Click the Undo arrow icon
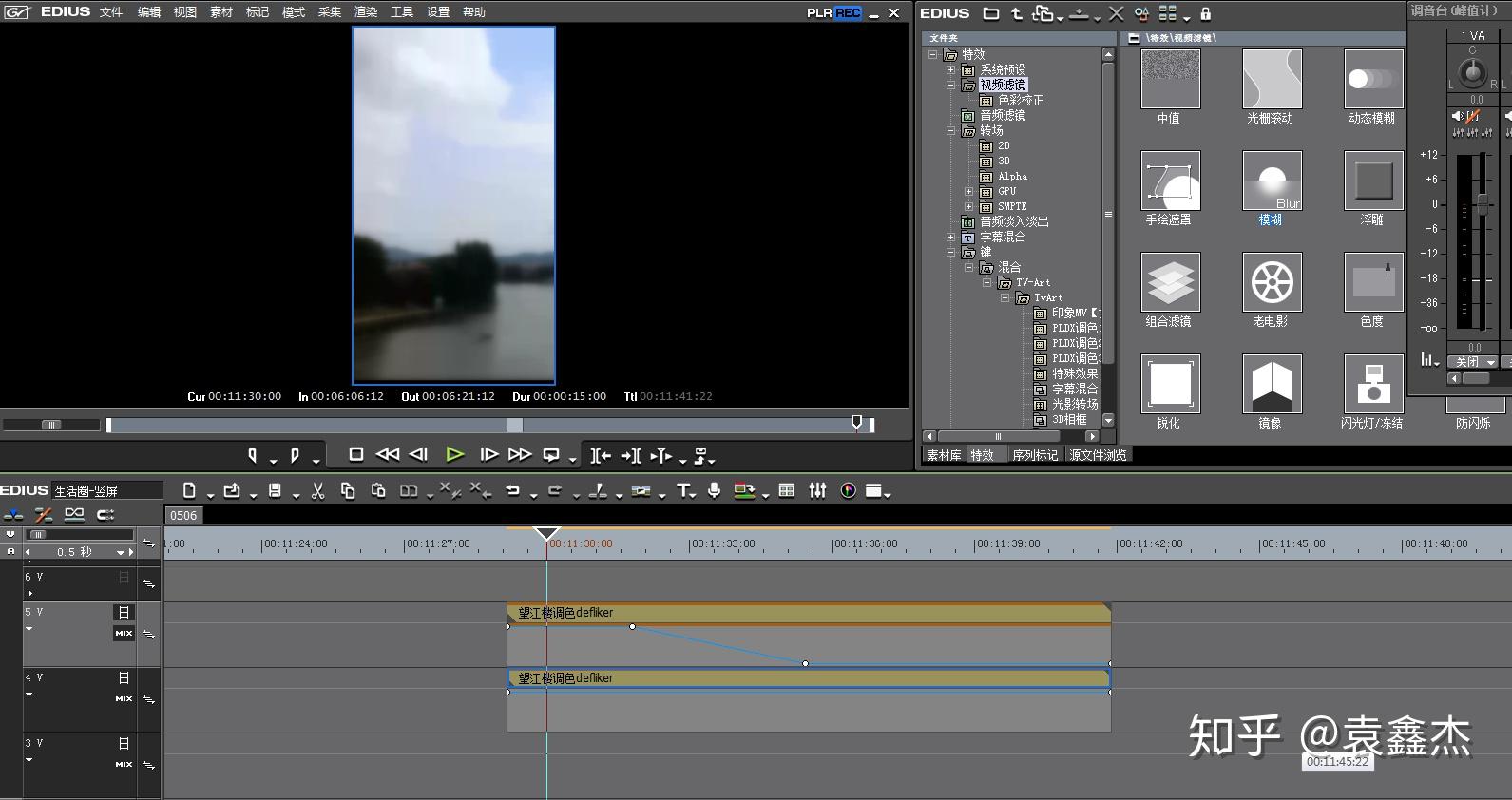The image size is (1512, 800). click(x=513, y=490)
